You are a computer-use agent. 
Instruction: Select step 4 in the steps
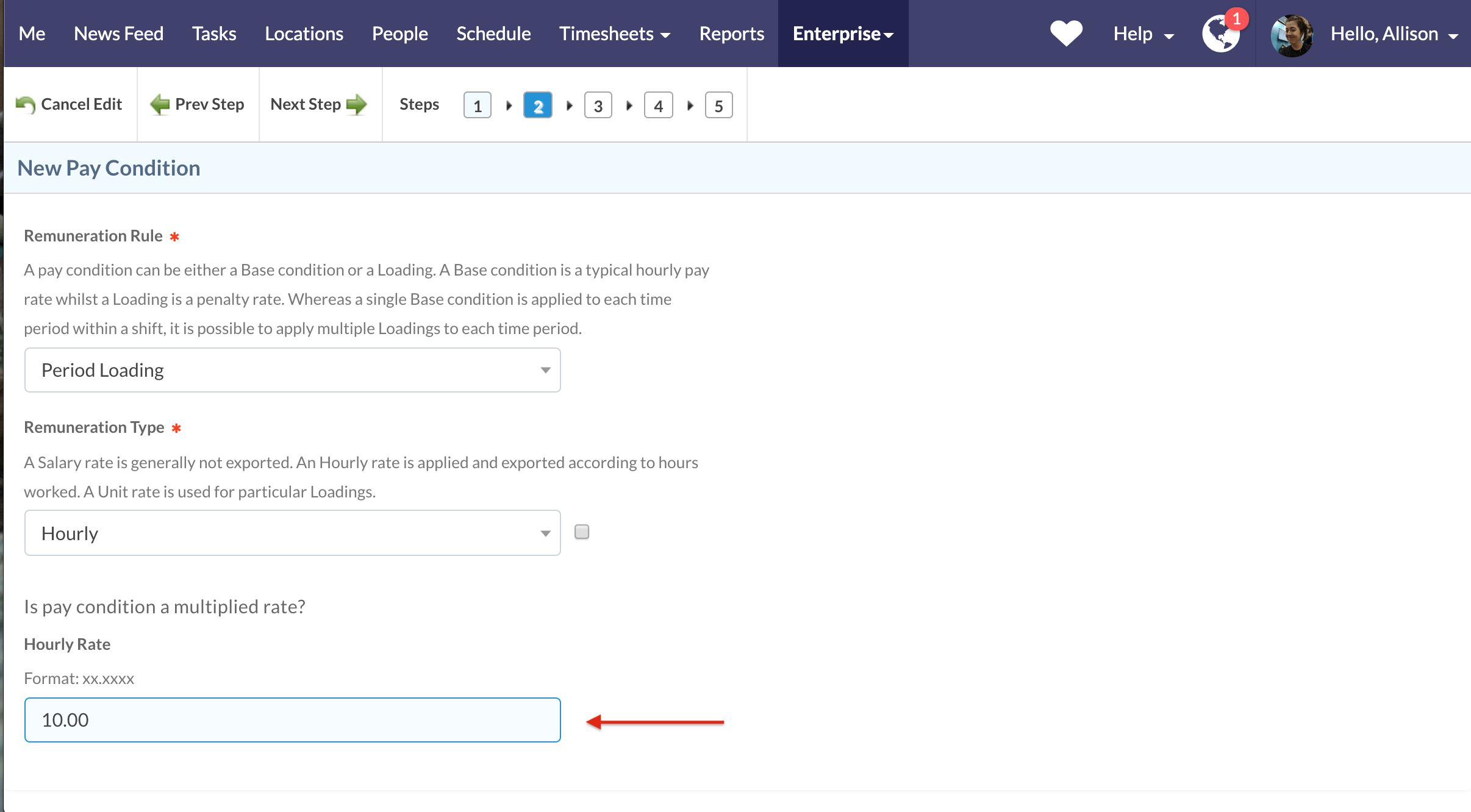tap(658, 106)
